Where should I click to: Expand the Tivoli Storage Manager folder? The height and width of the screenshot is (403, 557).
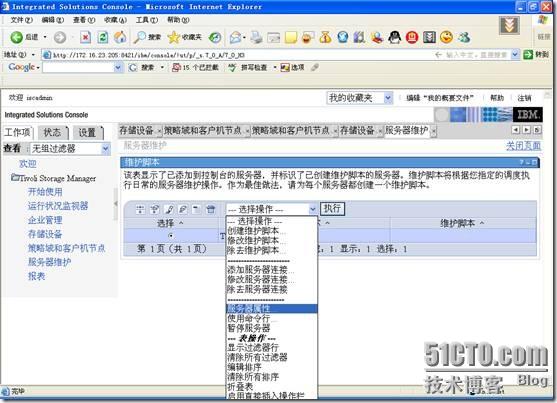(15, 177)
